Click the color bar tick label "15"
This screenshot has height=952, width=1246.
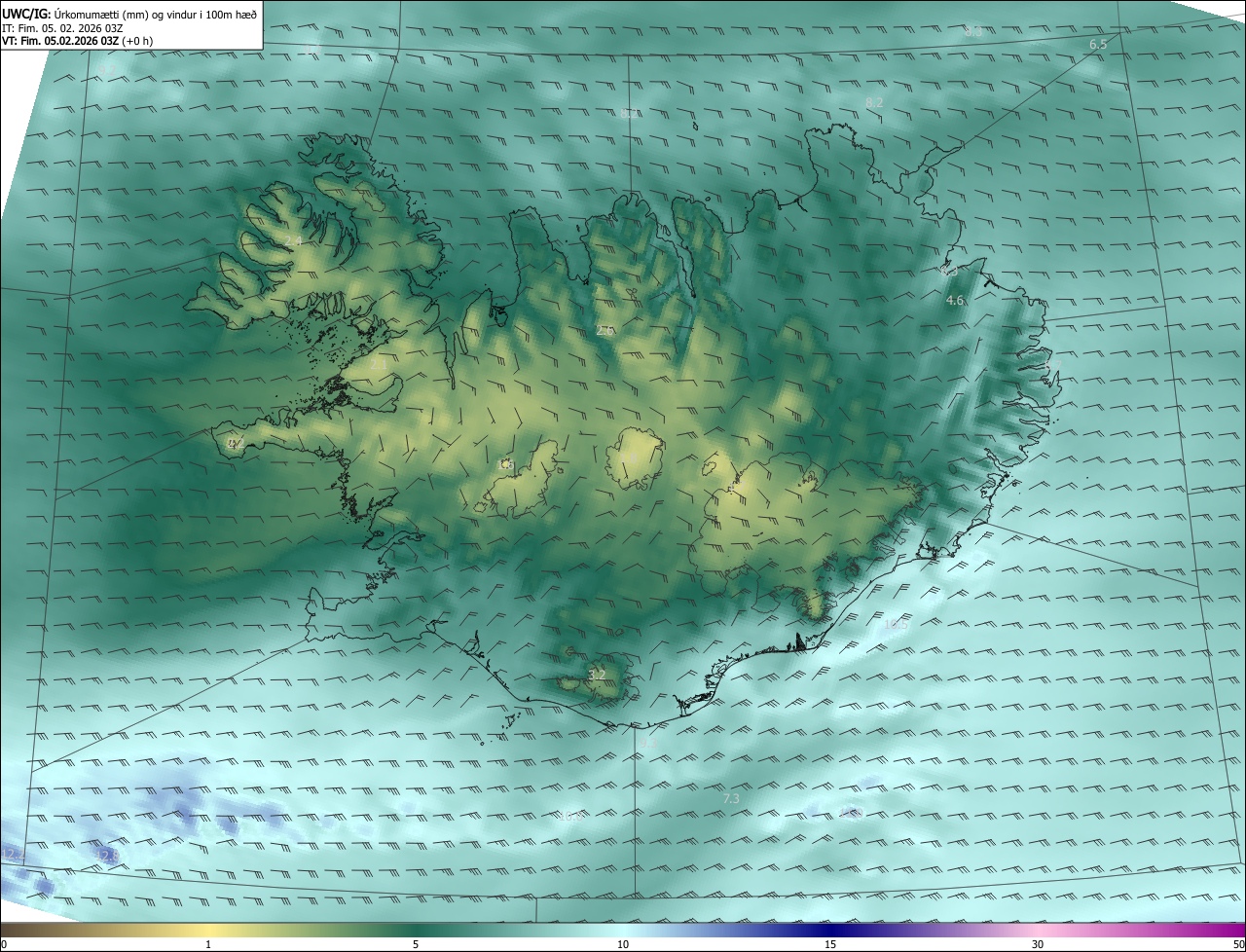[x=830, y=944]
